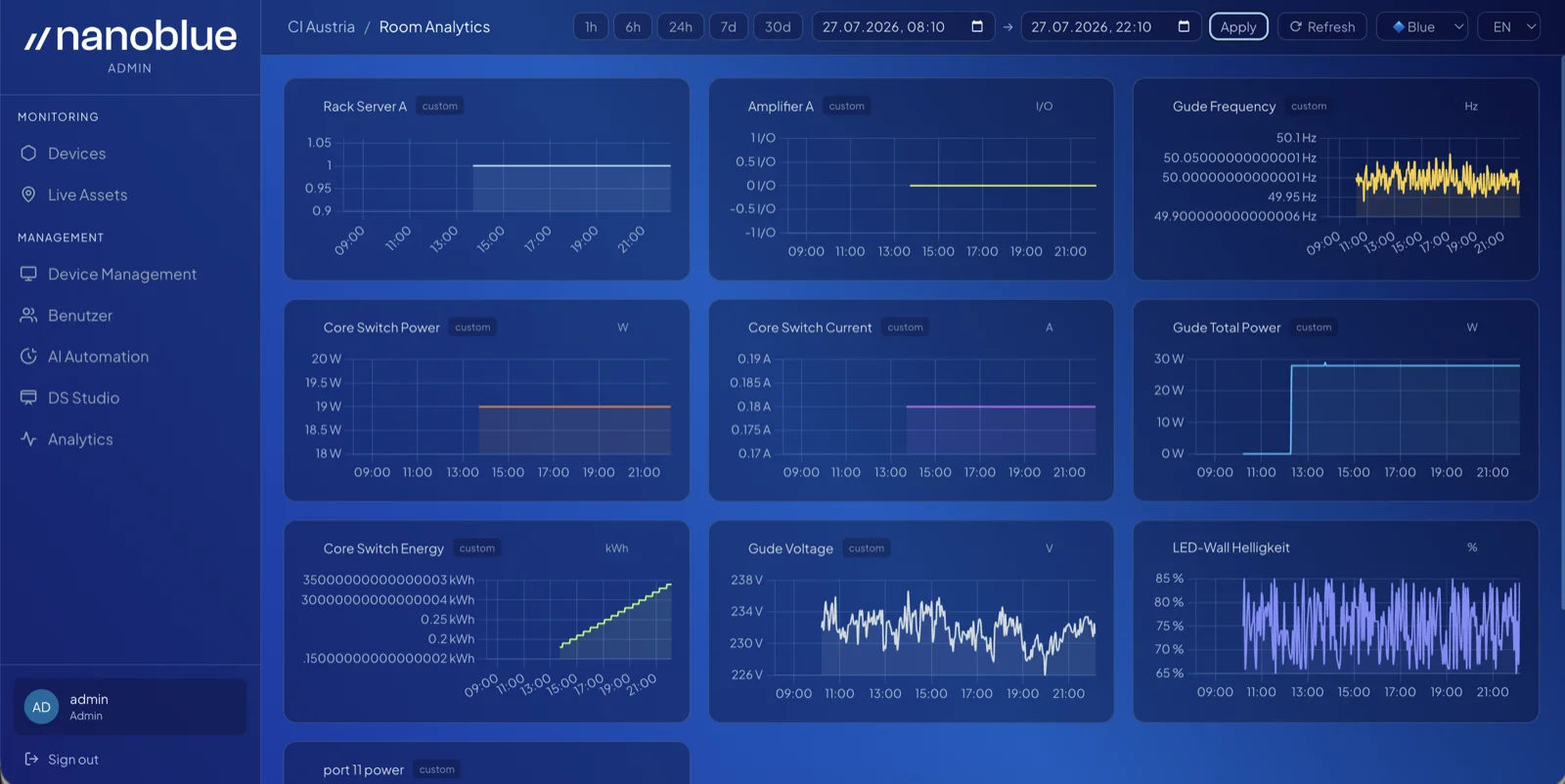1565x784 pixels.
Task: Click the CI Austria breadcrumb
Action: coord(321,26)
